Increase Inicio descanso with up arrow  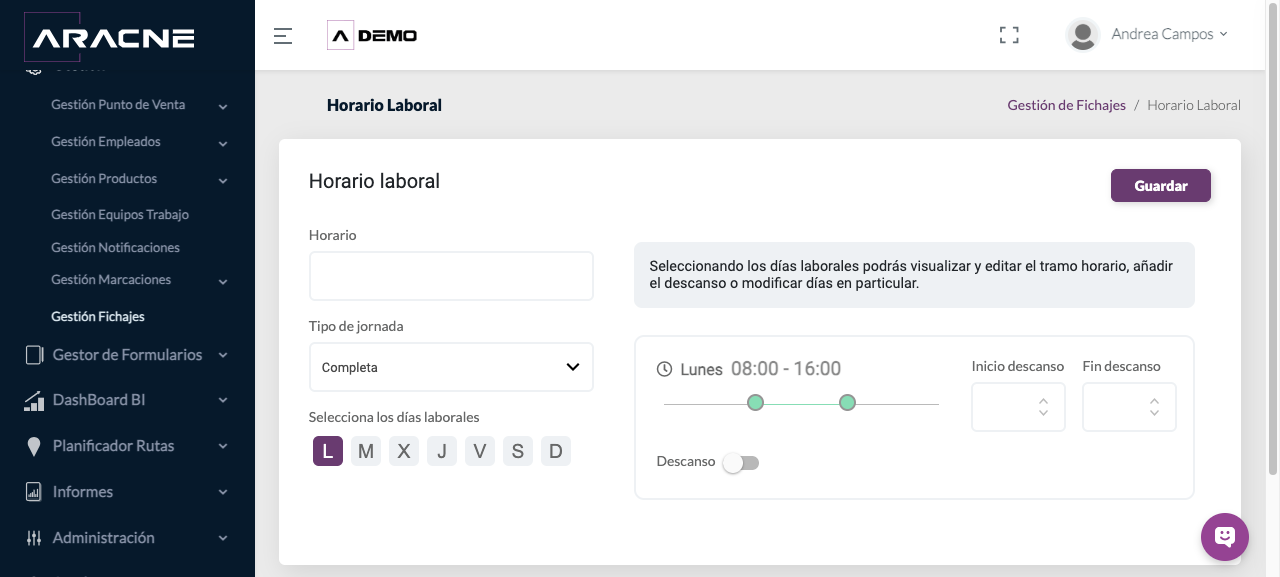point(1044,401)
